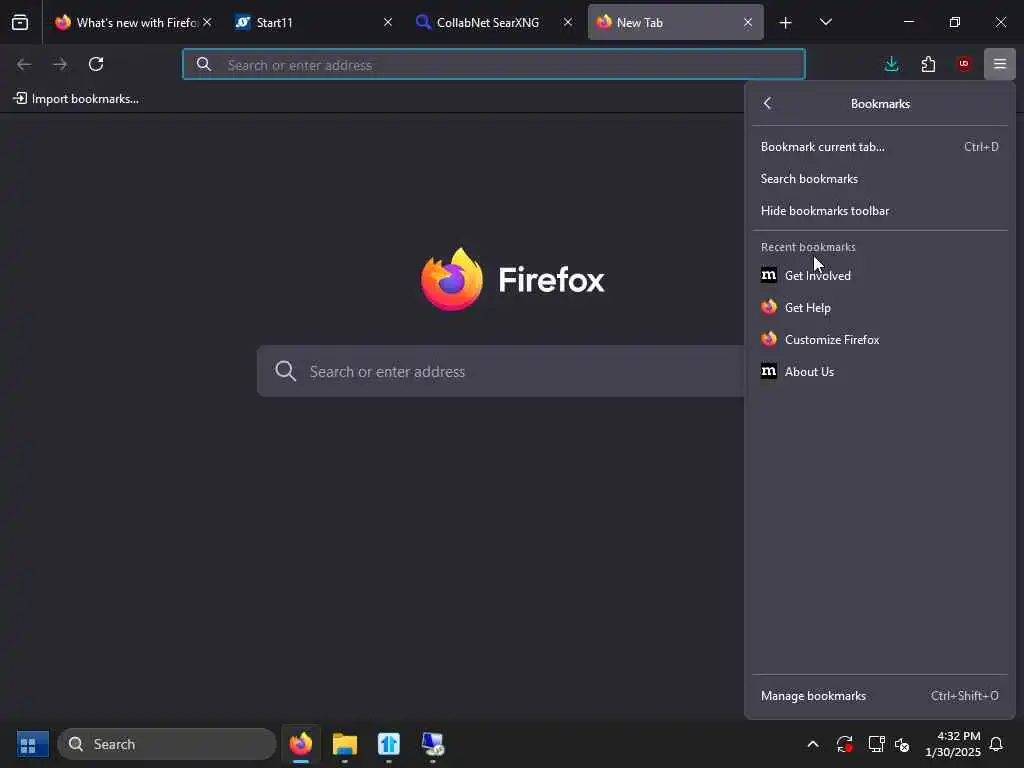This screenshot has height=768, width=1024.
Task: Show hidden system tray icons
Action: pyautogui.click(x=813, y=744)
